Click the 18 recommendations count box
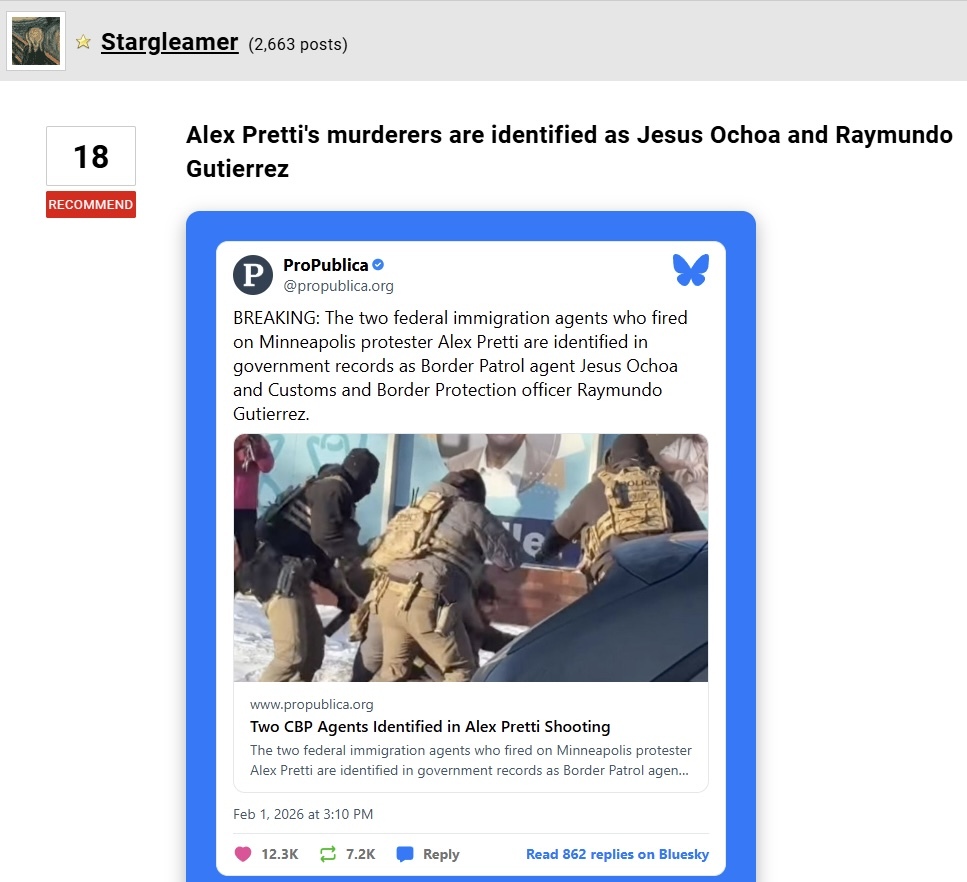Image resolution: width=967 pixels, height=882 pixels. (91, 156)
